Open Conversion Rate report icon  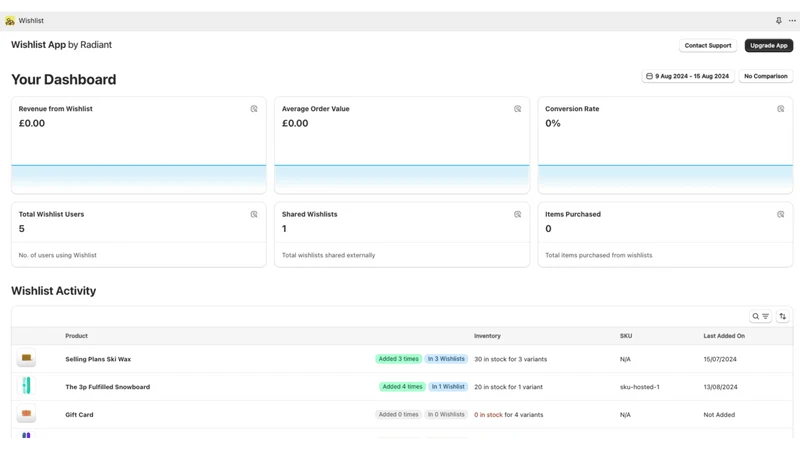pos(781,109)
